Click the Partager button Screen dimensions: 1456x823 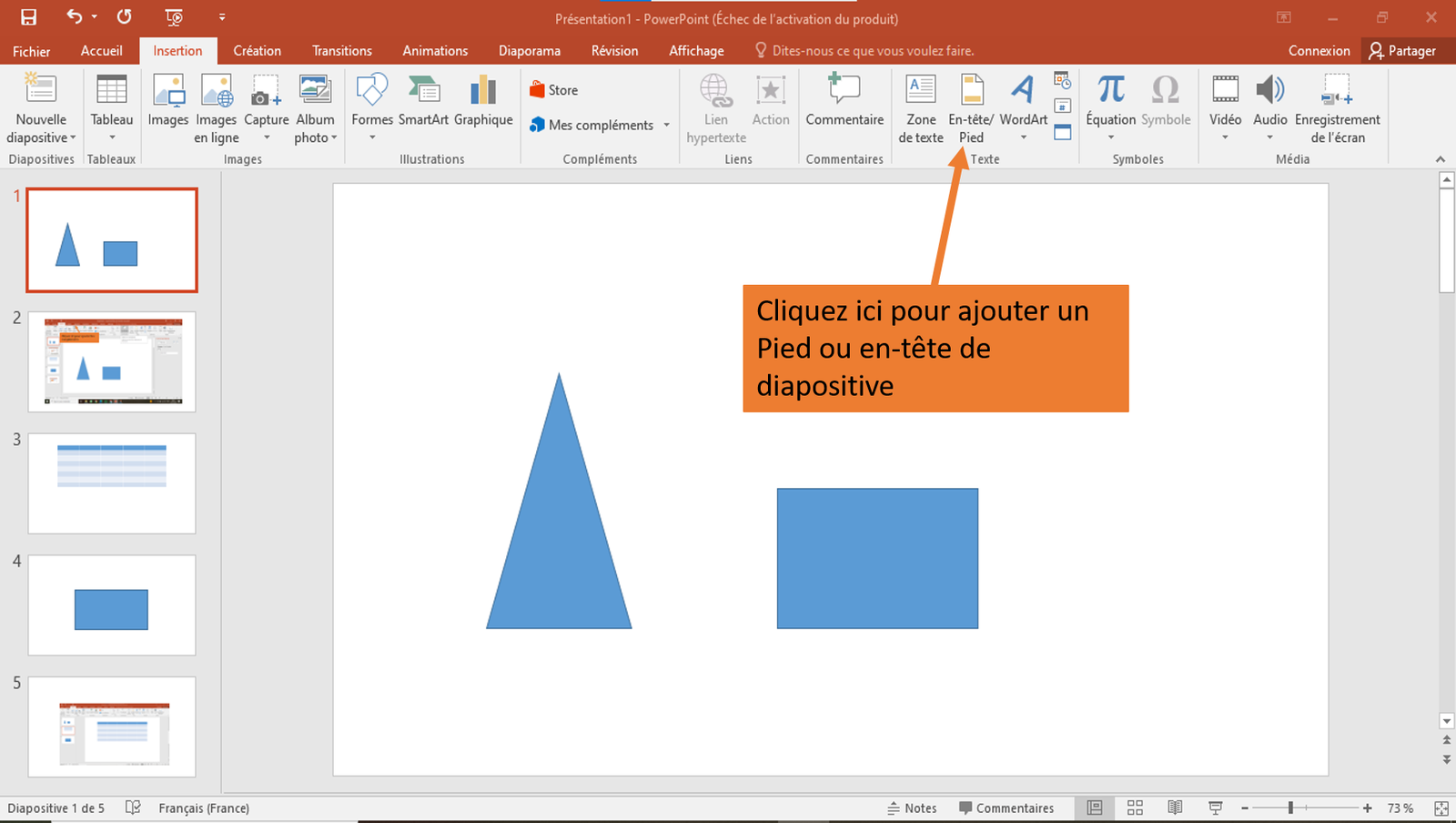(1405, 50)
